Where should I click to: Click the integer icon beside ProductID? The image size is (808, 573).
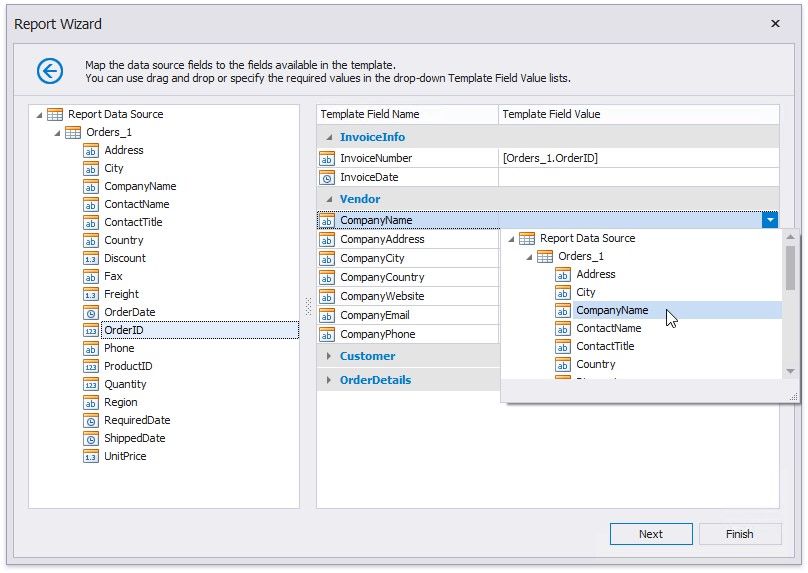coord(90,366)
